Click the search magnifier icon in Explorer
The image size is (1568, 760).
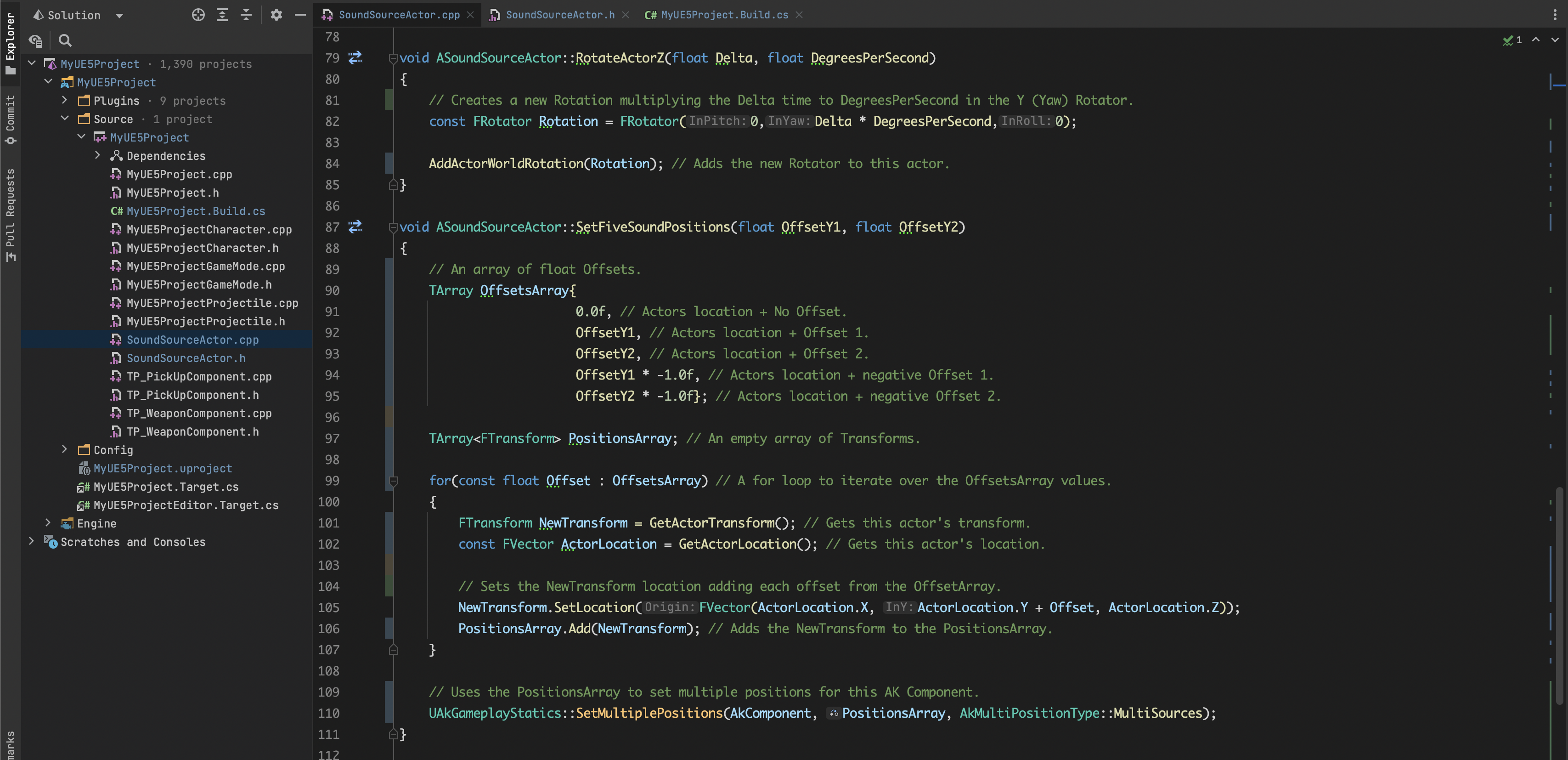tap(64, 41)
